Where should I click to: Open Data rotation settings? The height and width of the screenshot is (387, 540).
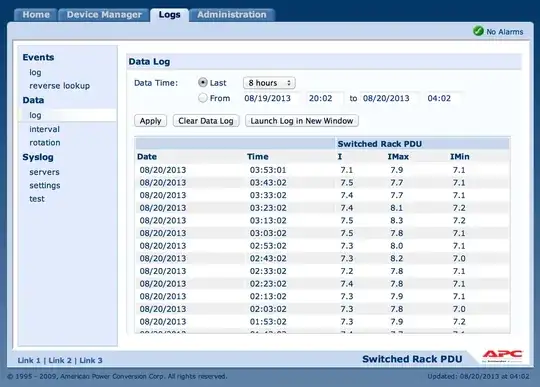click(x=45, y=143)
